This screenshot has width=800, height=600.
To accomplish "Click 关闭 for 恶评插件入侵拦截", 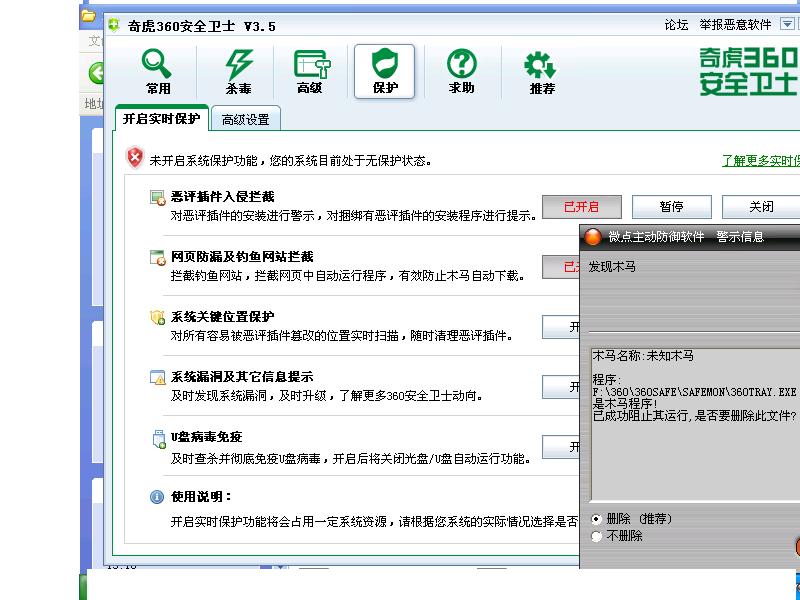I will pos(761,207).
